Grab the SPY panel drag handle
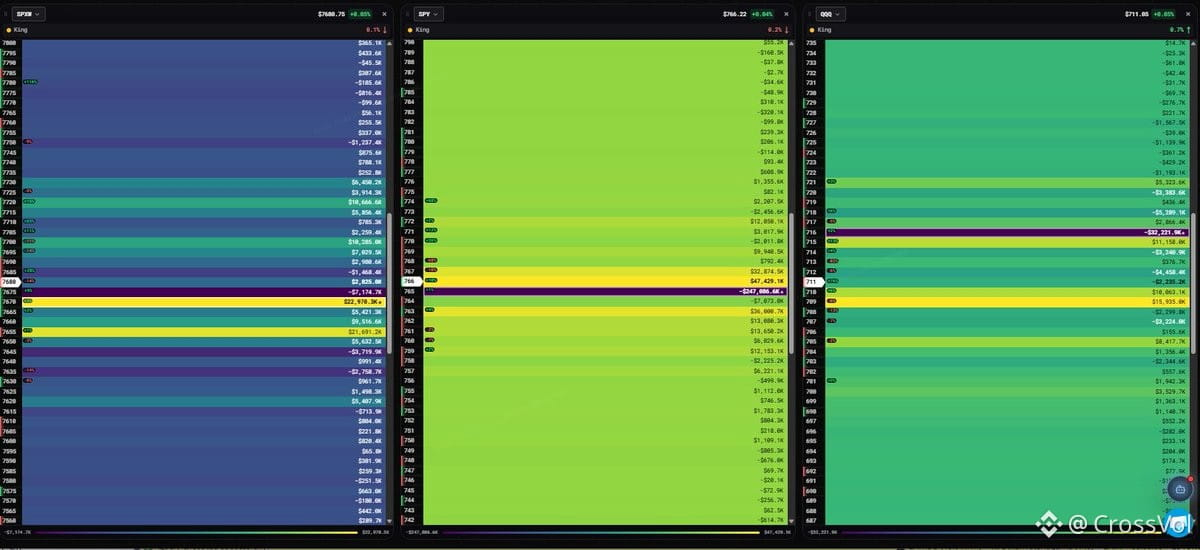The height and width of the screenshot is (550, 1200). 410,14
